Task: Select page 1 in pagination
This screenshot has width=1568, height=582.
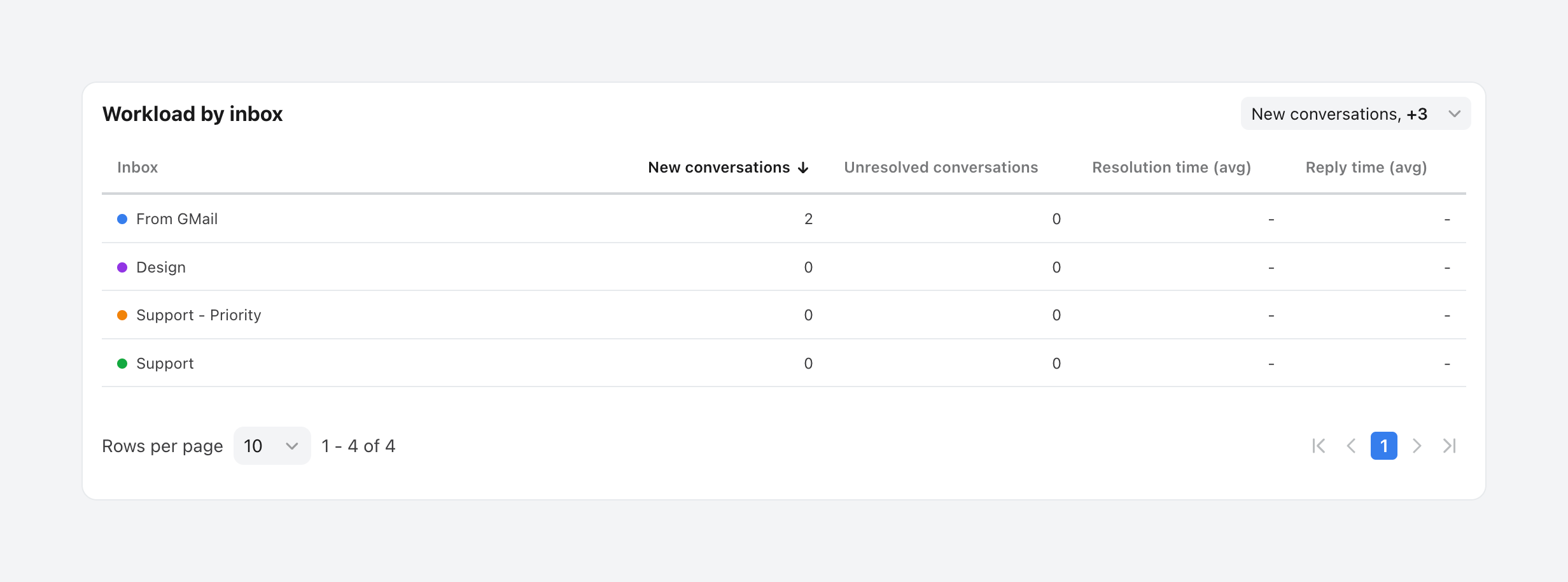Action: [x=1383, y=446]
